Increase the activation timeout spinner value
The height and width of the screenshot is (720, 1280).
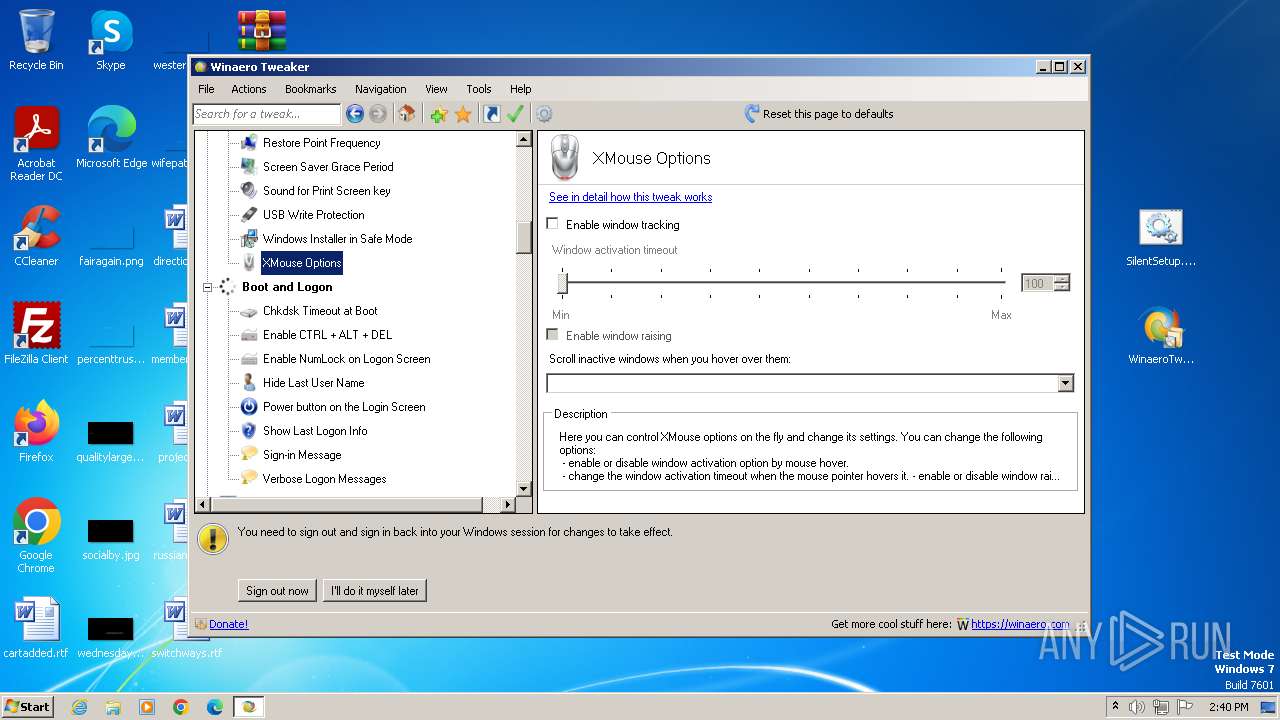pyautogui.click(x=1062, y=279)
